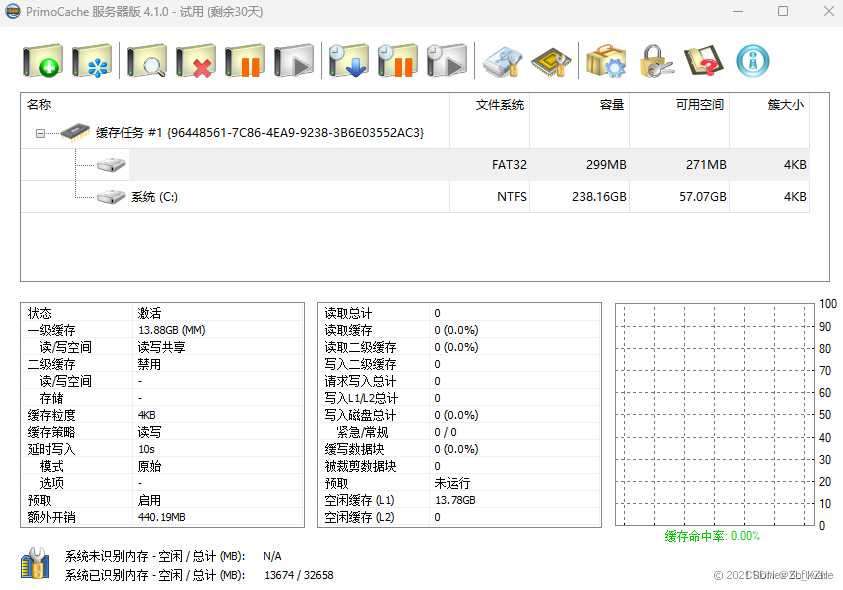Viewport: 843px width, 590px height.
Task: Click the 文件系统 column header
Action: click(x=489, y=104)
